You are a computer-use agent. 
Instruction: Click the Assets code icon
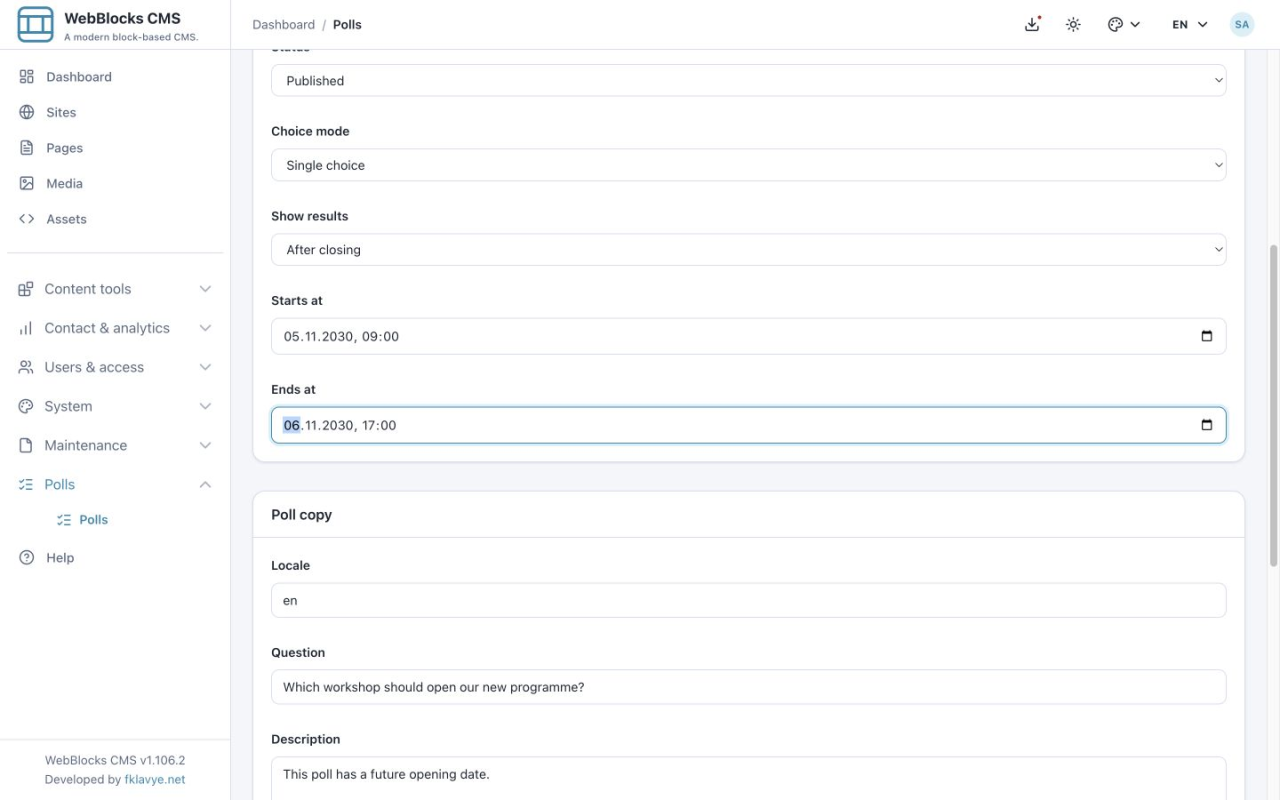point(27,219)
